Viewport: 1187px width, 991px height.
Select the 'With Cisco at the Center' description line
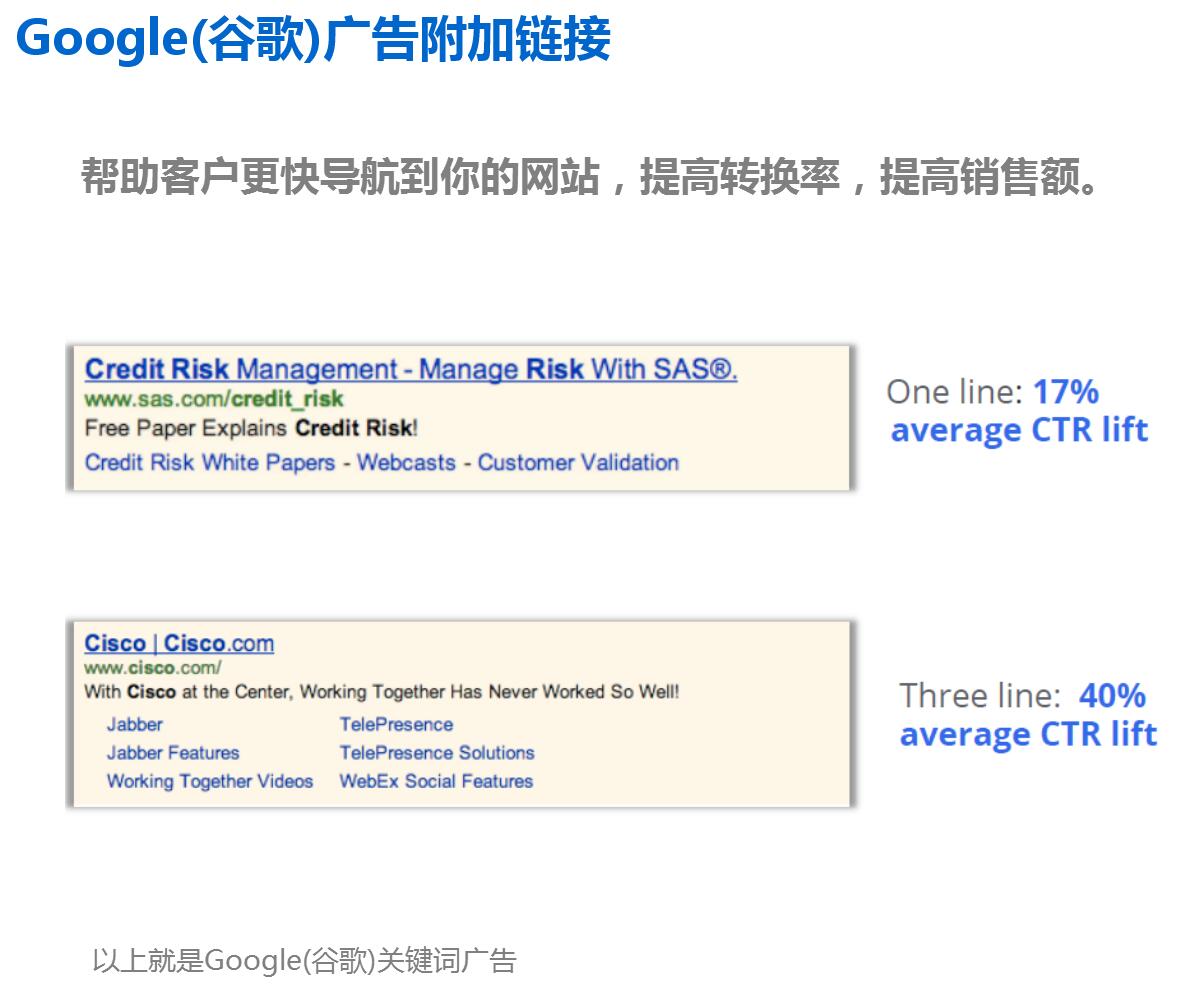(382, 692)
